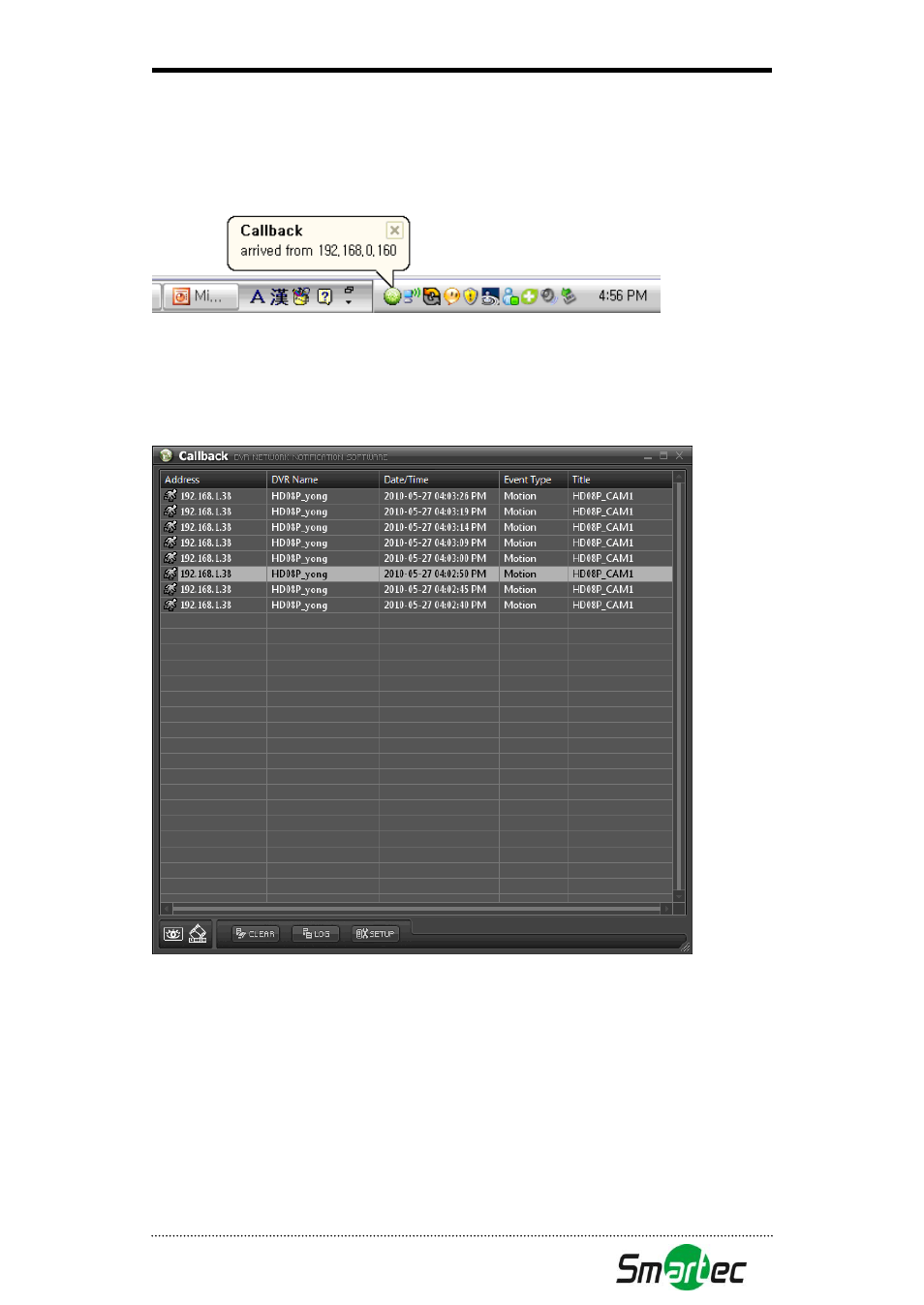
Task: Click Motion event type in 04:03:09 row
Action: [520, 543]
